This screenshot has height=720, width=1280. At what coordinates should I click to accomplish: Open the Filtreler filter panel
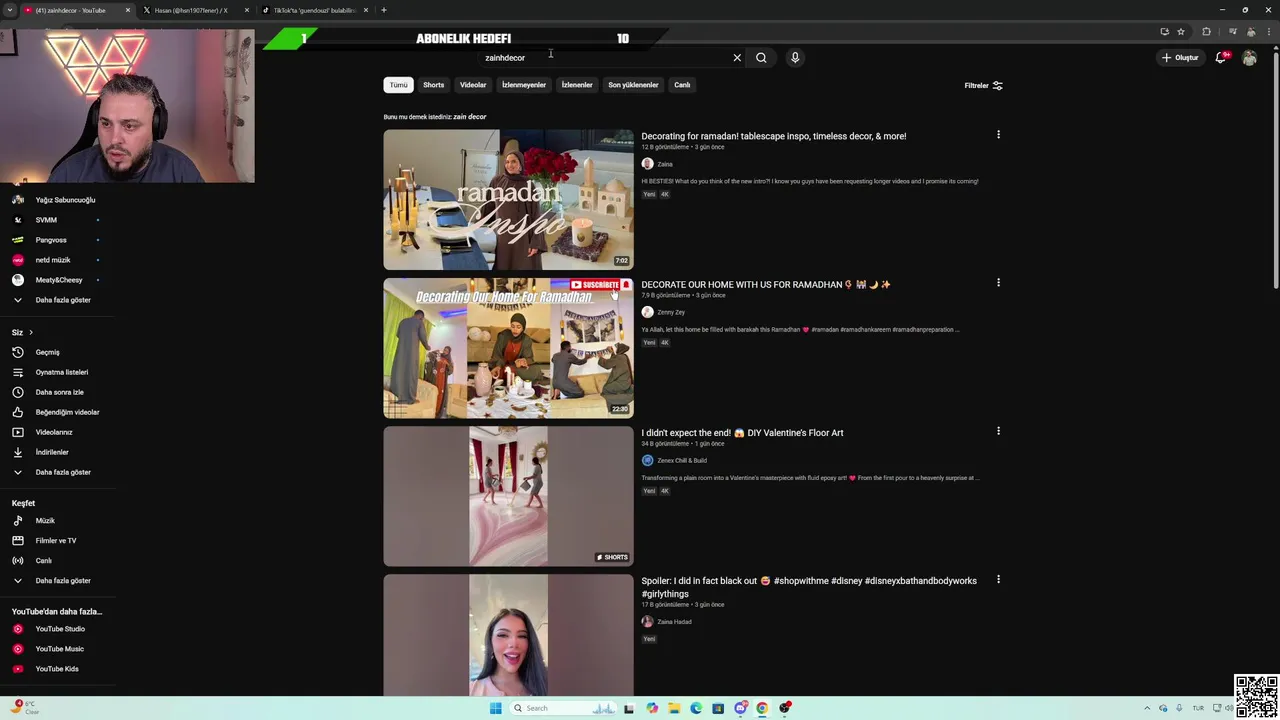[983, 85]
